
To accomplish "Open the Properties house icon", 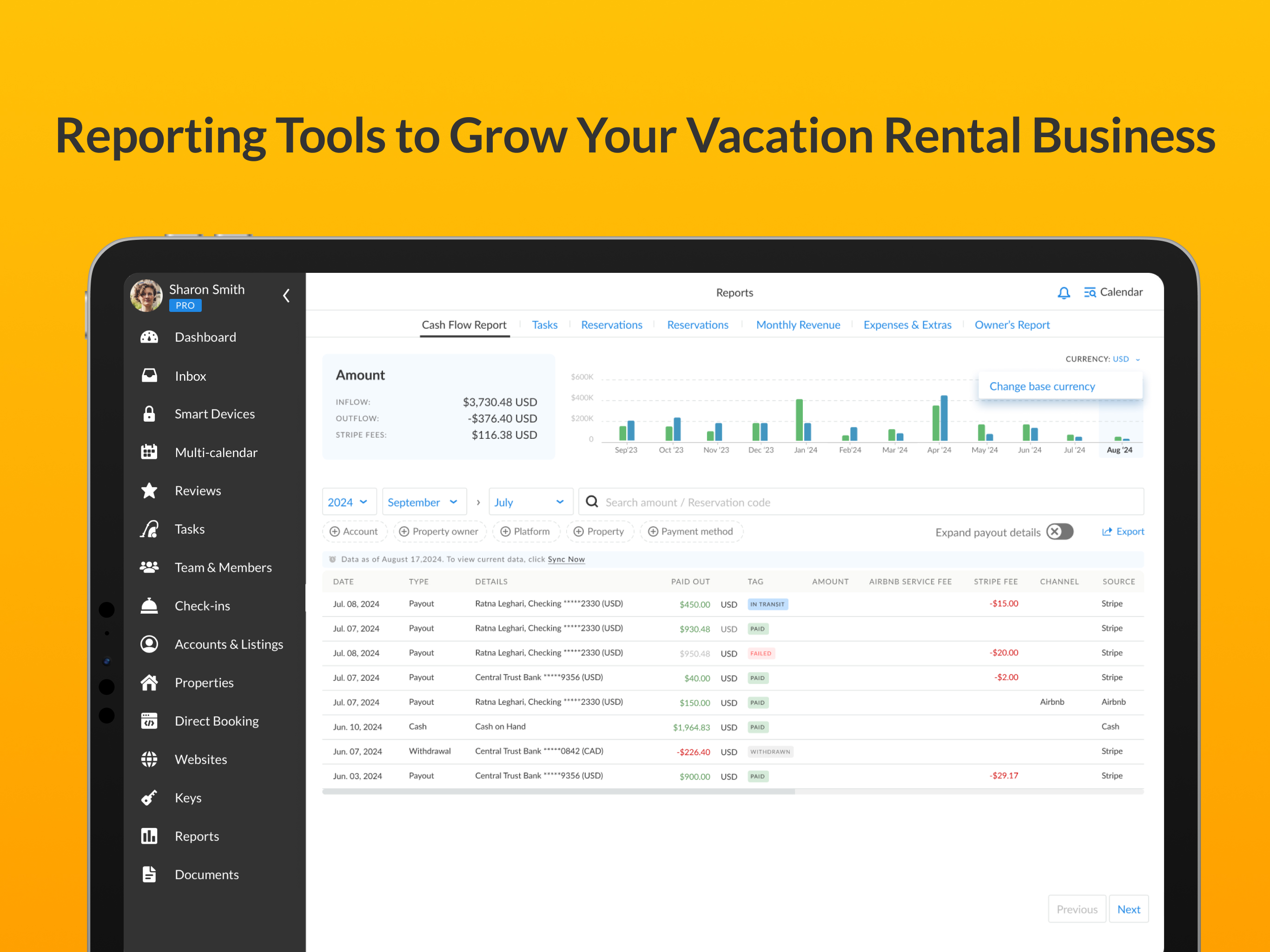I will [149, 683].
